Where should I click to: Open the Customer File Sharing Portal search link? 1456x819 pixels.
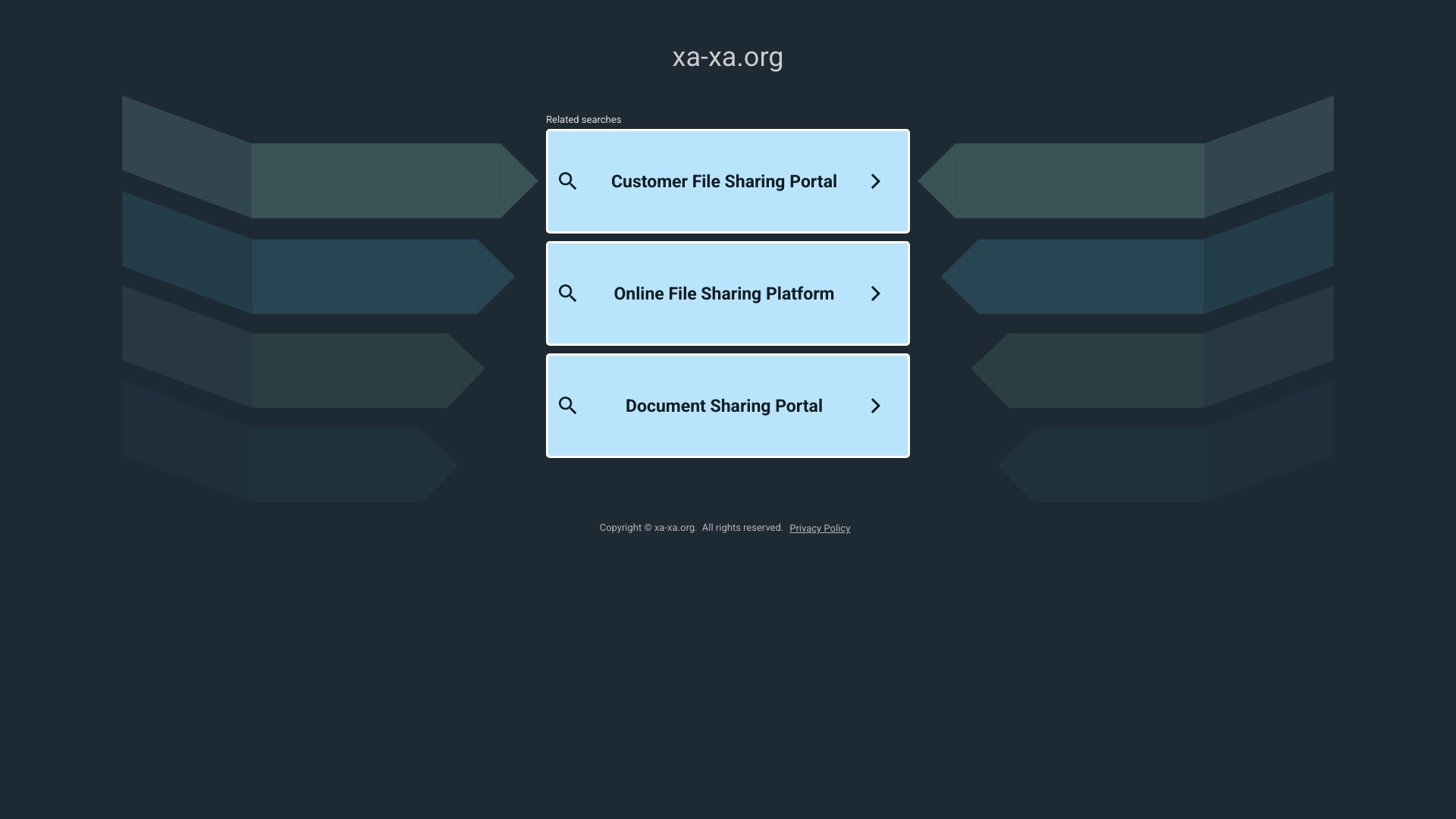coord(723,181)
